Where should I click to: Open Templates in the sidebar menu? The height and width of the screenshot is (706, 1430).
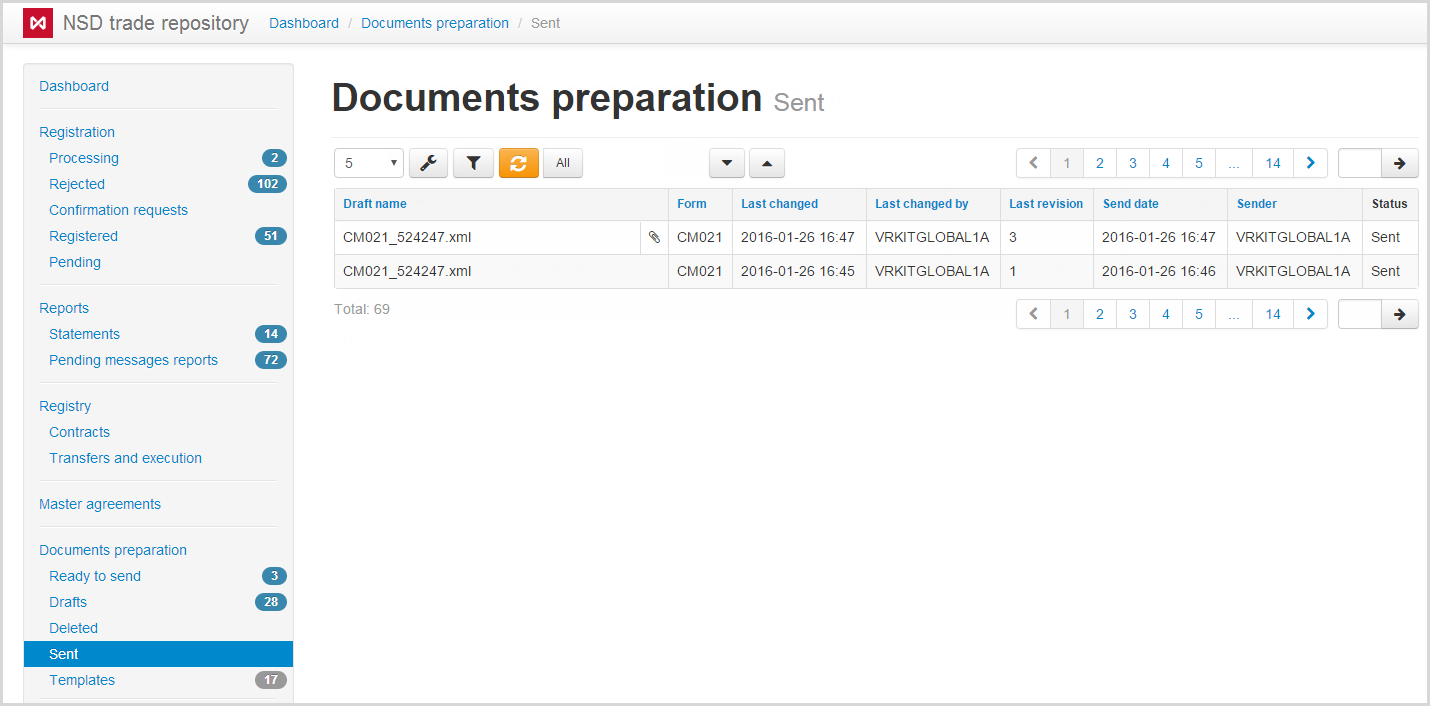[x=82, y=680]
